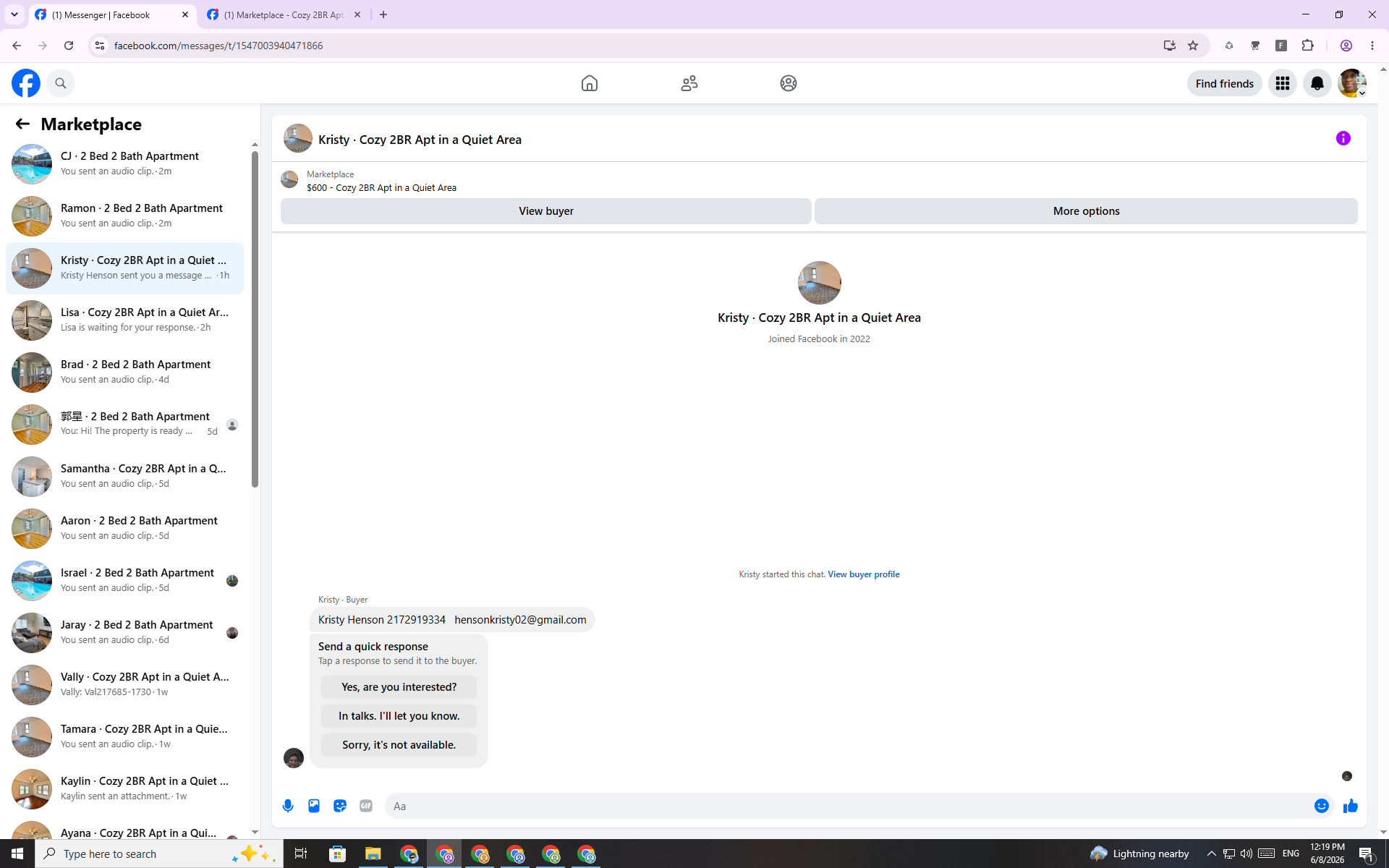Close the Marketplace browser tab
1389x868 pixels.
[357, 14]
